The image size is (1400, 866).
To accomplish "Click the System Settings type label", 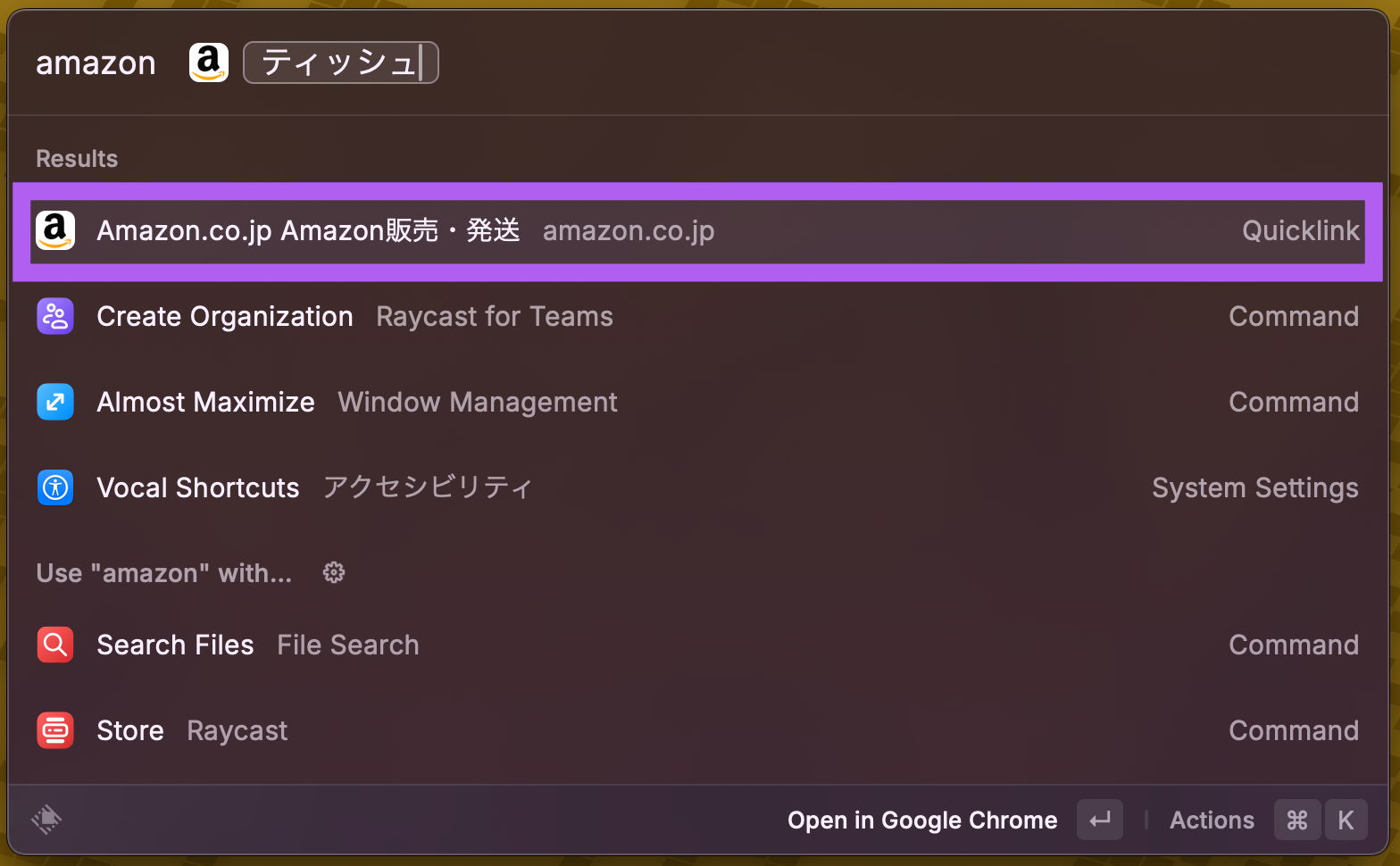I will (1255, 488).
